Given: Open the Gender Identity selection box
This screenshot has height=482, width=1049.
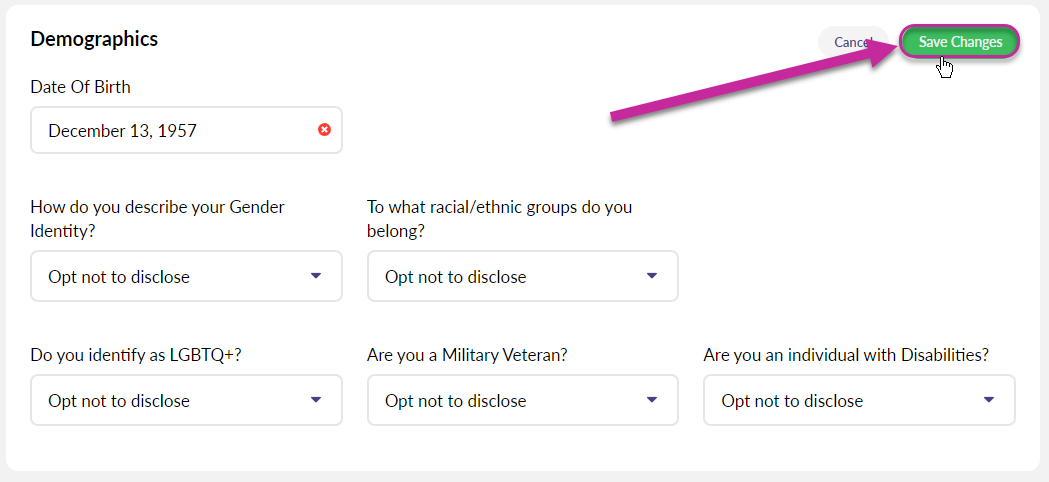Looking at the screenshot, I should [187, 276].
